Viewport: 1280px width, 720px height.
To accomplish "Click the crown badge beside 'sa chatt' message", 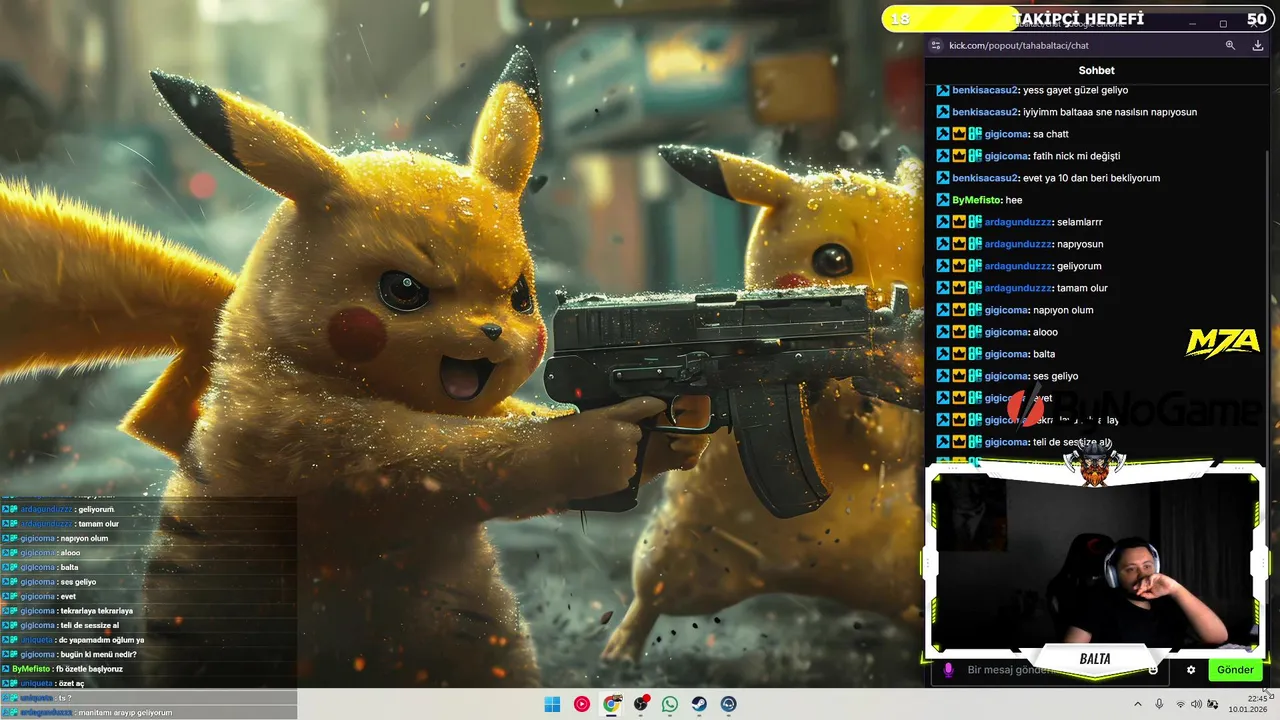I will [x=958, y=134].
